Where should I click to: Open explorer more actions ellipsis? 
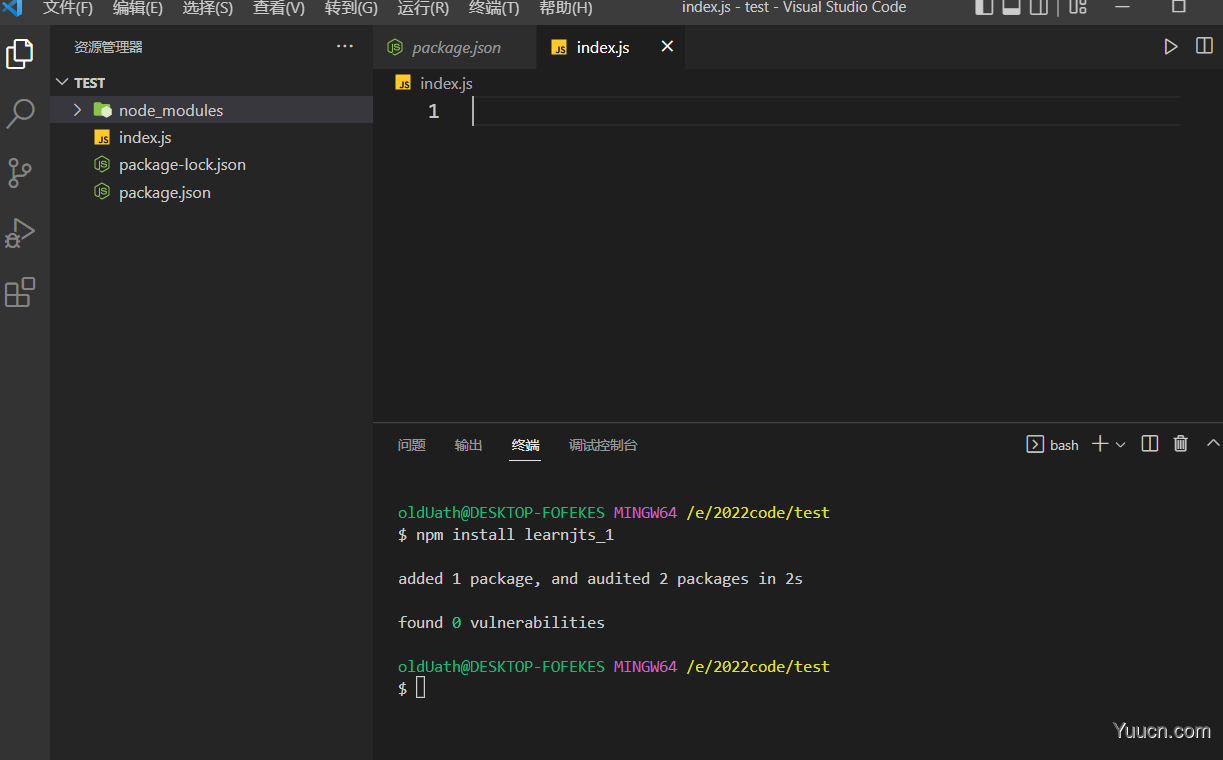click(345, 46)
